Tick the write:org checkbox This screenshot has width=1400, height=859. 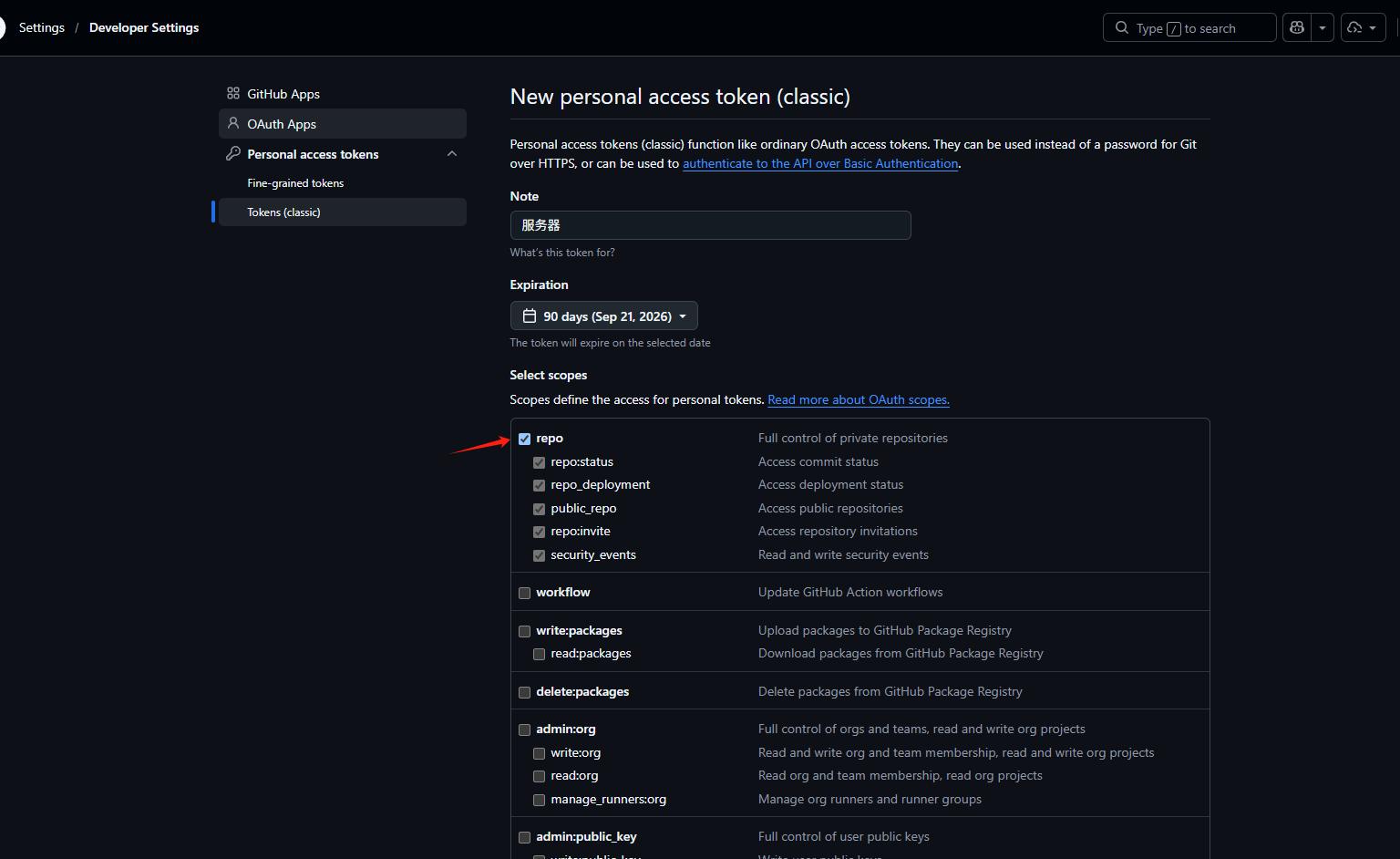coord(540,753)
